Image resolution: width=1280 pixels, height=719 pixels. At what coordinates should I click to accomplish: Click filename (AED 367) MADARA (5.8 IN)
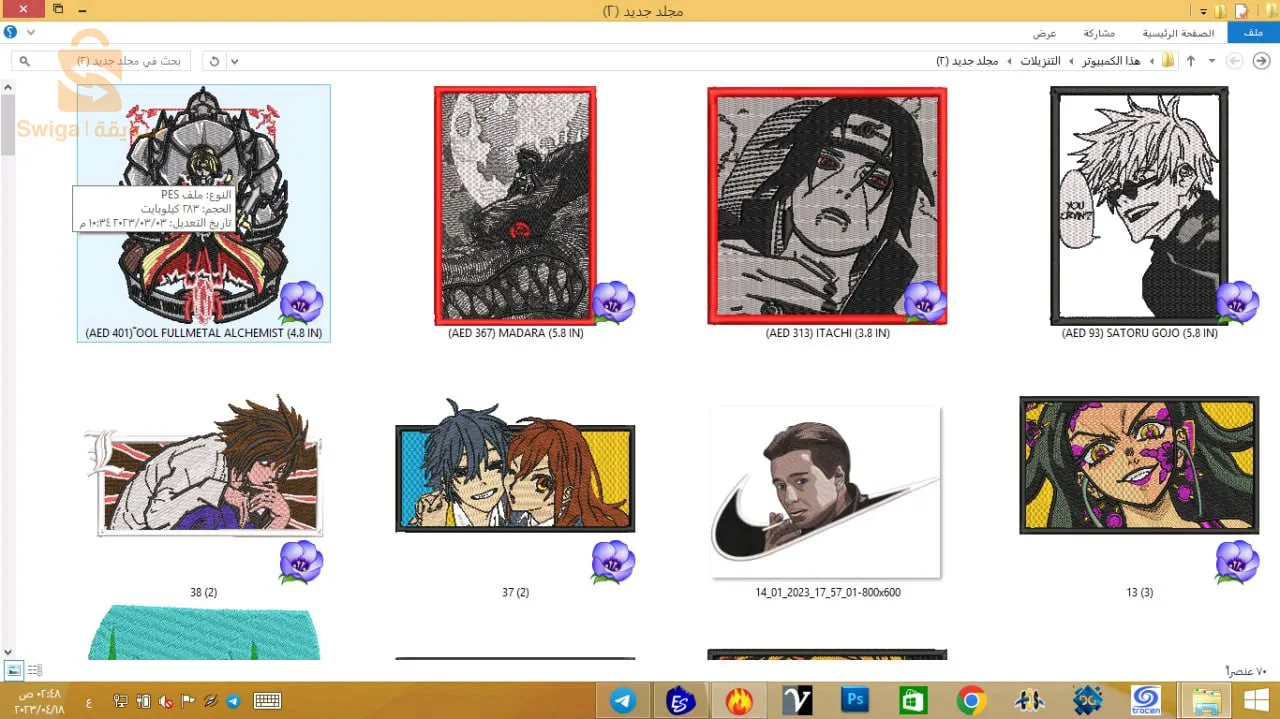516,333
